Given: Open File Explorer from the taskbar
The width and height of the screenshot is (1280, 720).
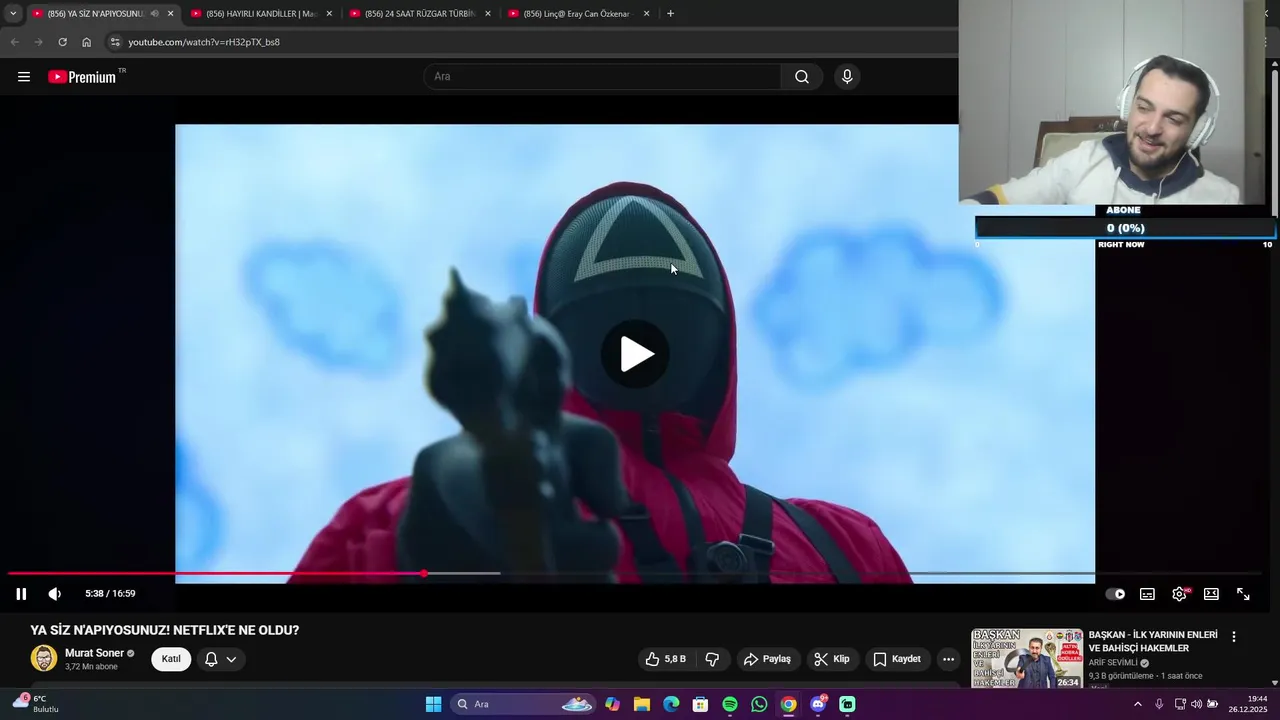Looking at the screenshot, I should tap(641, 705).
